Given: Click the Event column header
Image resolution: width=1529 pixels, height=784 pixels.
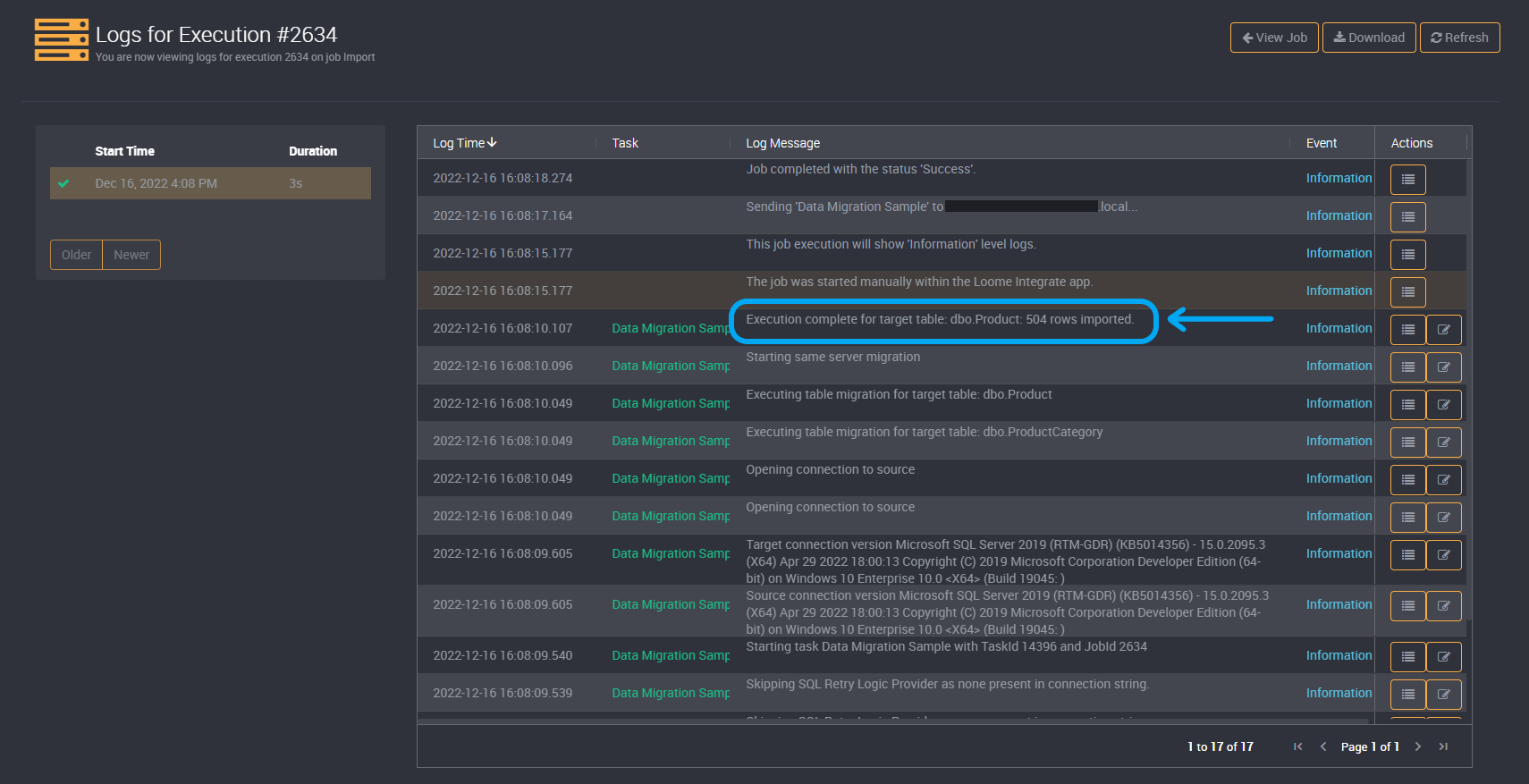Looking at the screenshot, I should click(1322, 143).
